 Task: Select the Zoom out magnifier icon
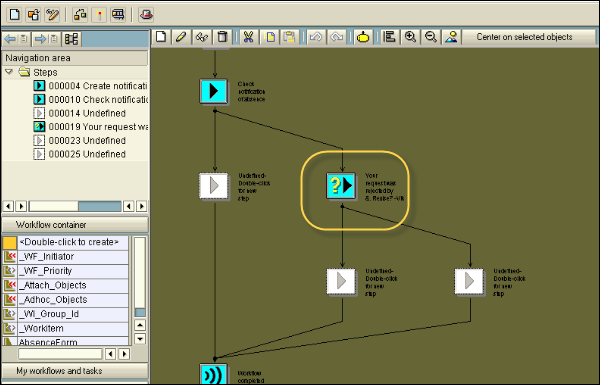tap(431, 37)
